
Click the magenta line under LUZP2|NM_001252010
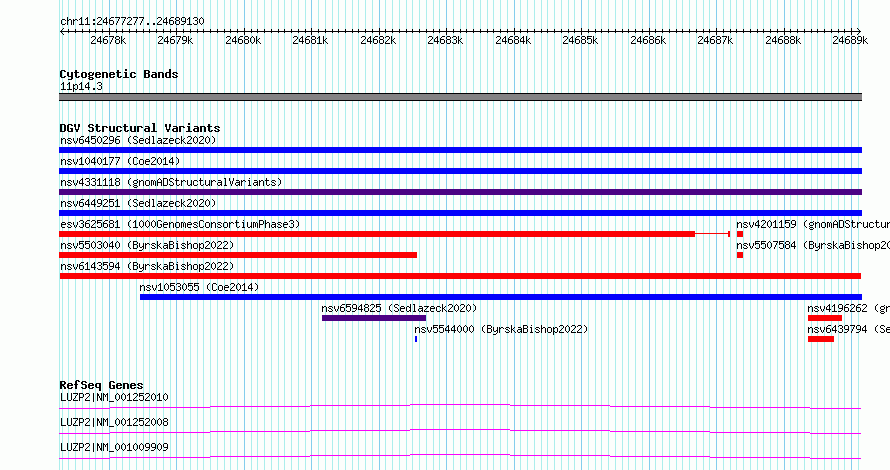pyautogui.click(x=460, y=406)
